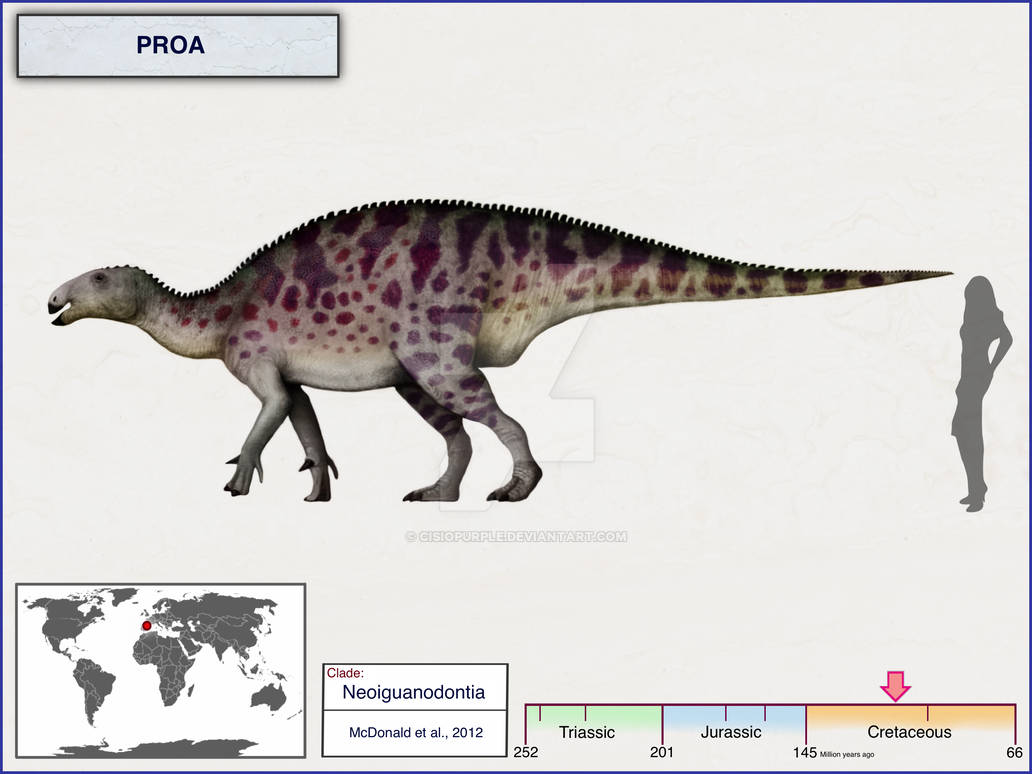Open the Neoiguanodontia clade entry
The height and width of the screenshot is (774, 1032).
(416, 692)
